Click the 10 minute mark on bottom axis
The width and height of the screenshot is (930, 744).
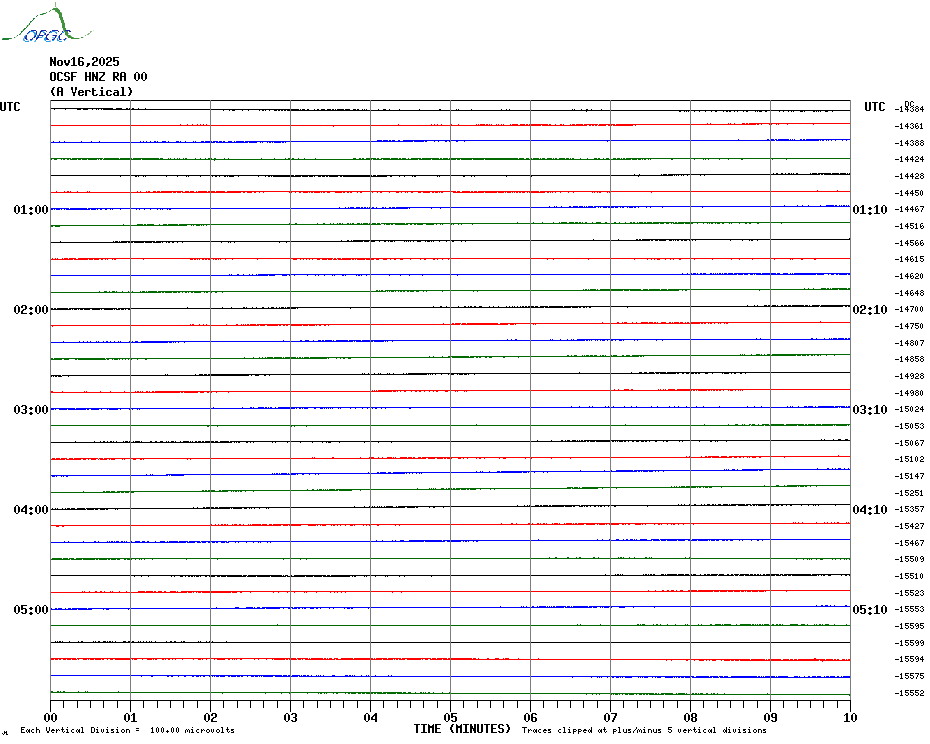849,717
